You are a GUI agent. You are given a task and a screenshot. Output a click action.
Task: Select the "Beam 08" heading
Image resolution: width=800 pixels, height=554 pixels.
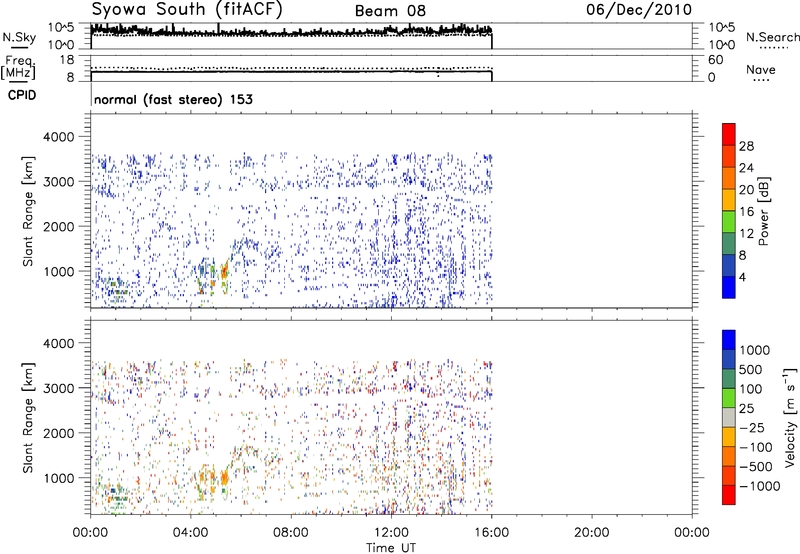click(x=390, y=11)
